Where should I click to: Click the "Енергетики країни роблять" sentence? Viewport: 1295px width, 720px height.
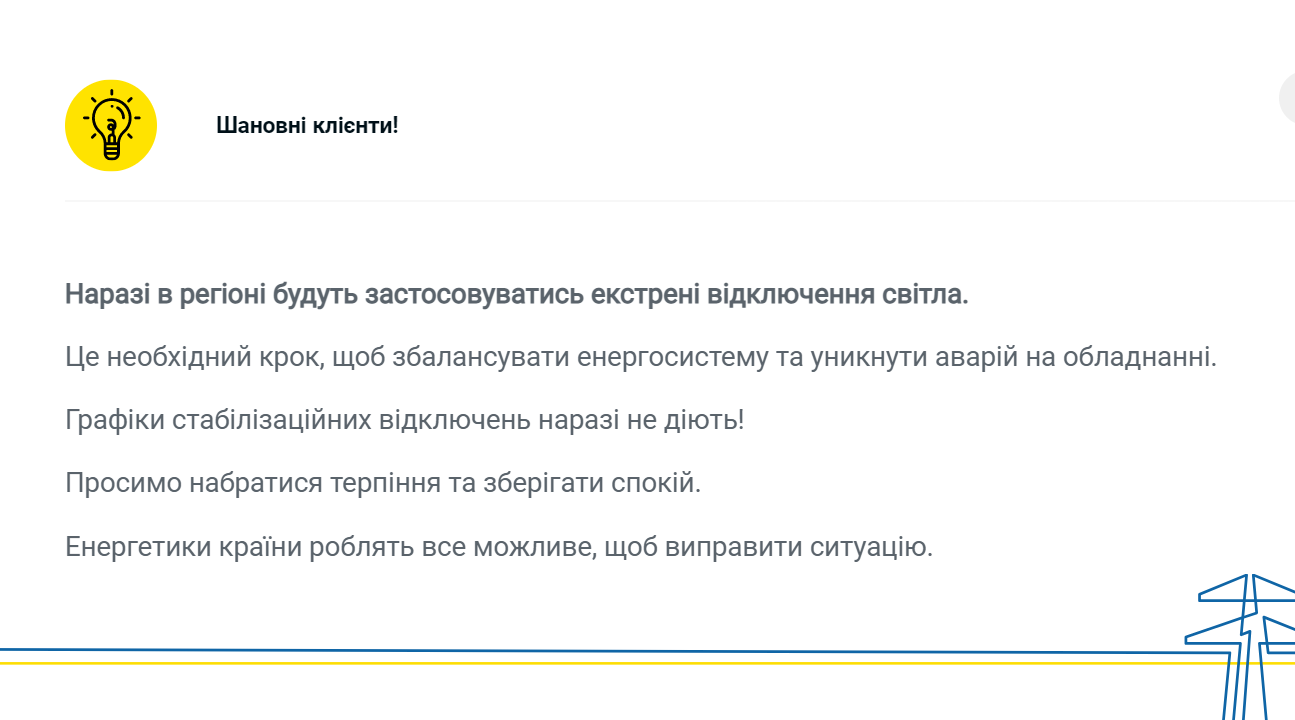point(498,547)
